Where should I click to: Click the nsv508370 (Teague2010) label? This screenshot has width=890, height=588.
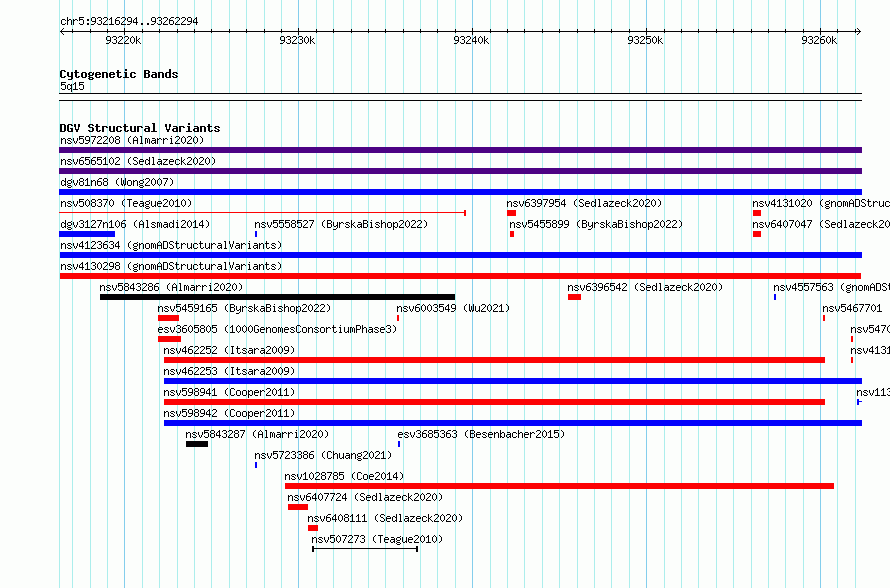(x=126, y=203)
